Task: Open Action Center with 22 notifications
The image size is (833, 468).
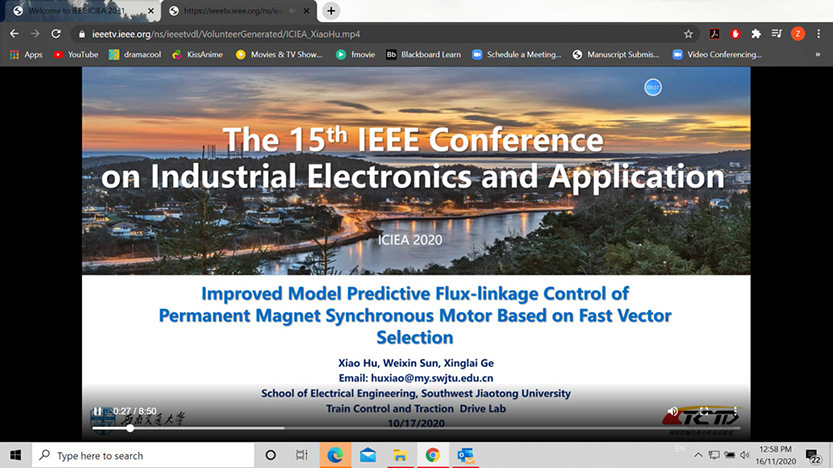Action: pos(813,456)
